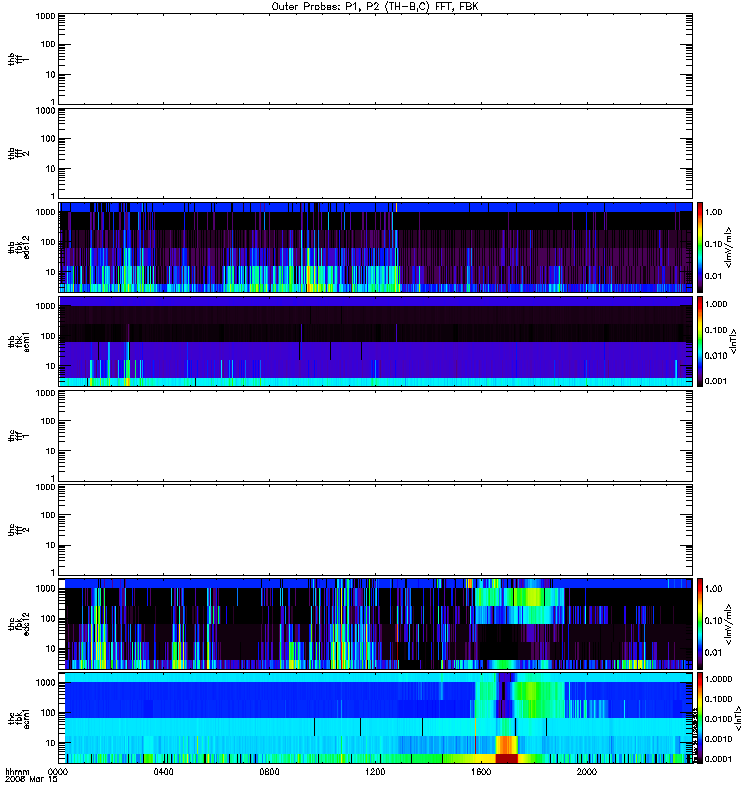
Task: Select the empty thc fff 1 plot panel
Action: click(376, 436)
